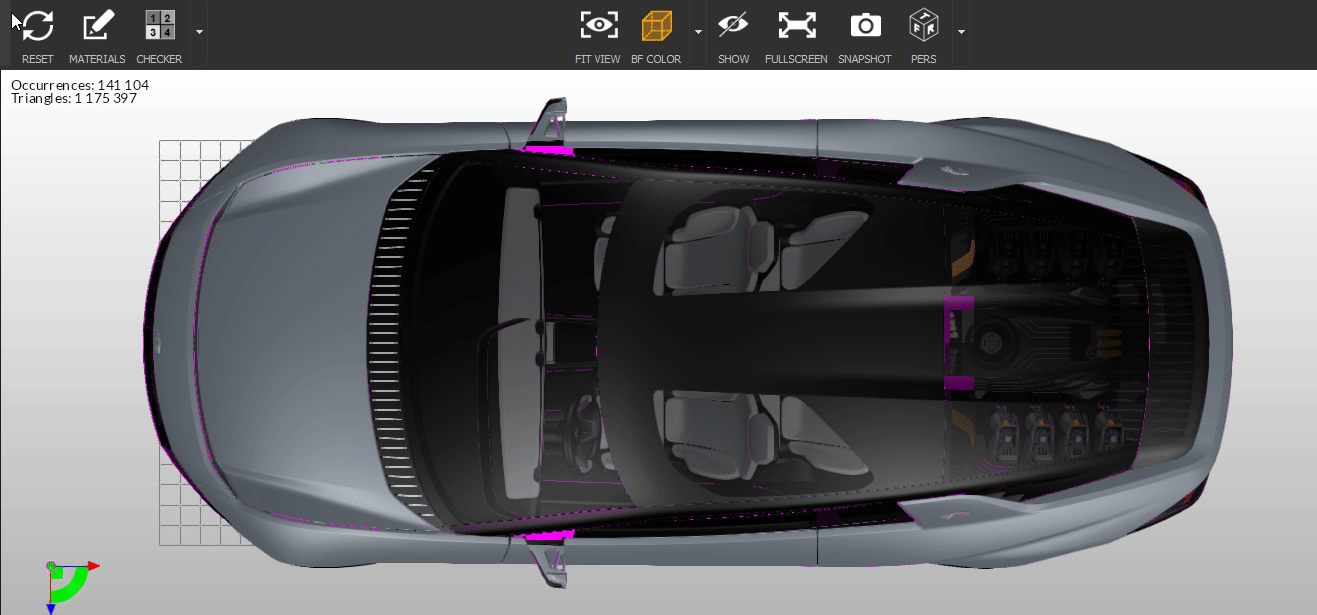Click the Reset view icon
Image resolution: width=1317 pixels, height=615 pixels.
point(38,26)
